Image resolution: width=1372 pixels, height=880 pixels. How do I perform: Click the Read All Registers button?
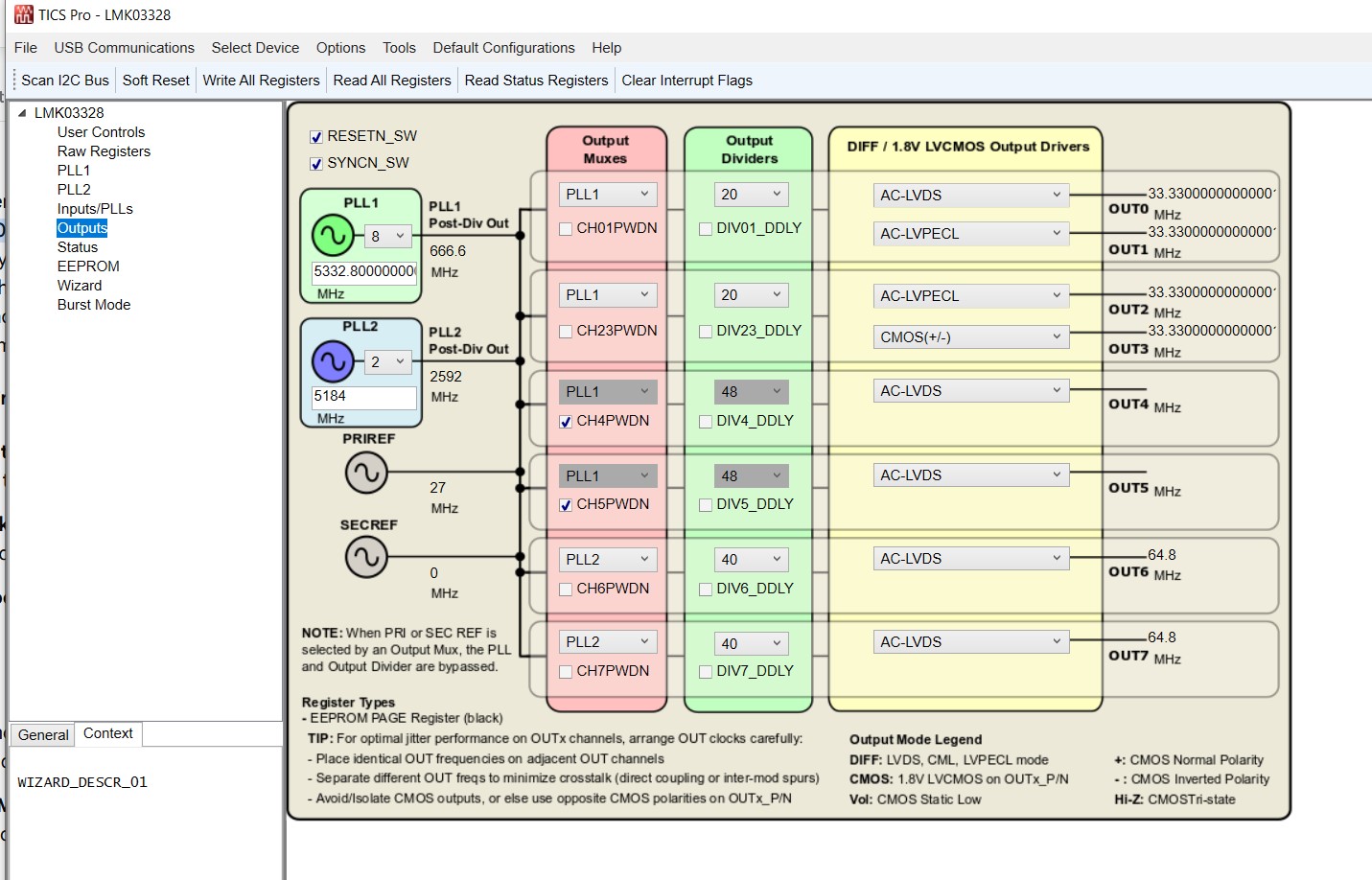click(392, 80)
